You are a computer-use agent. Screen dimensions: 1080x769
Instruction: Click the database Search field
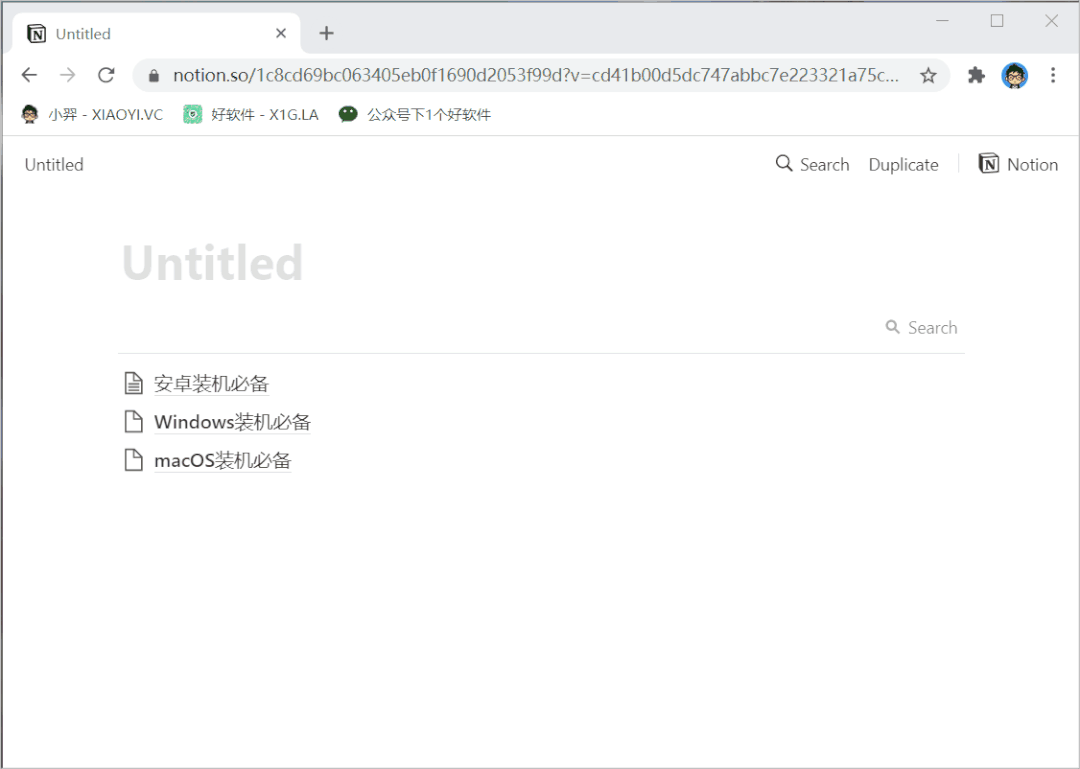922,327
